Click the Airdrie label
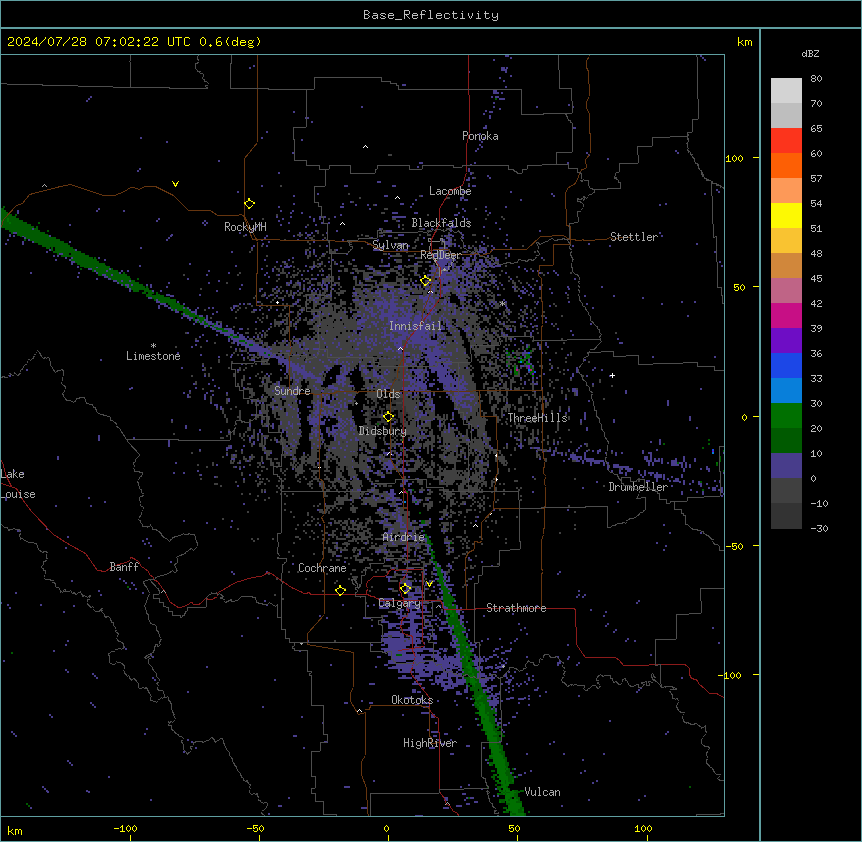862x842 pixels. click(x=403, y=537)
